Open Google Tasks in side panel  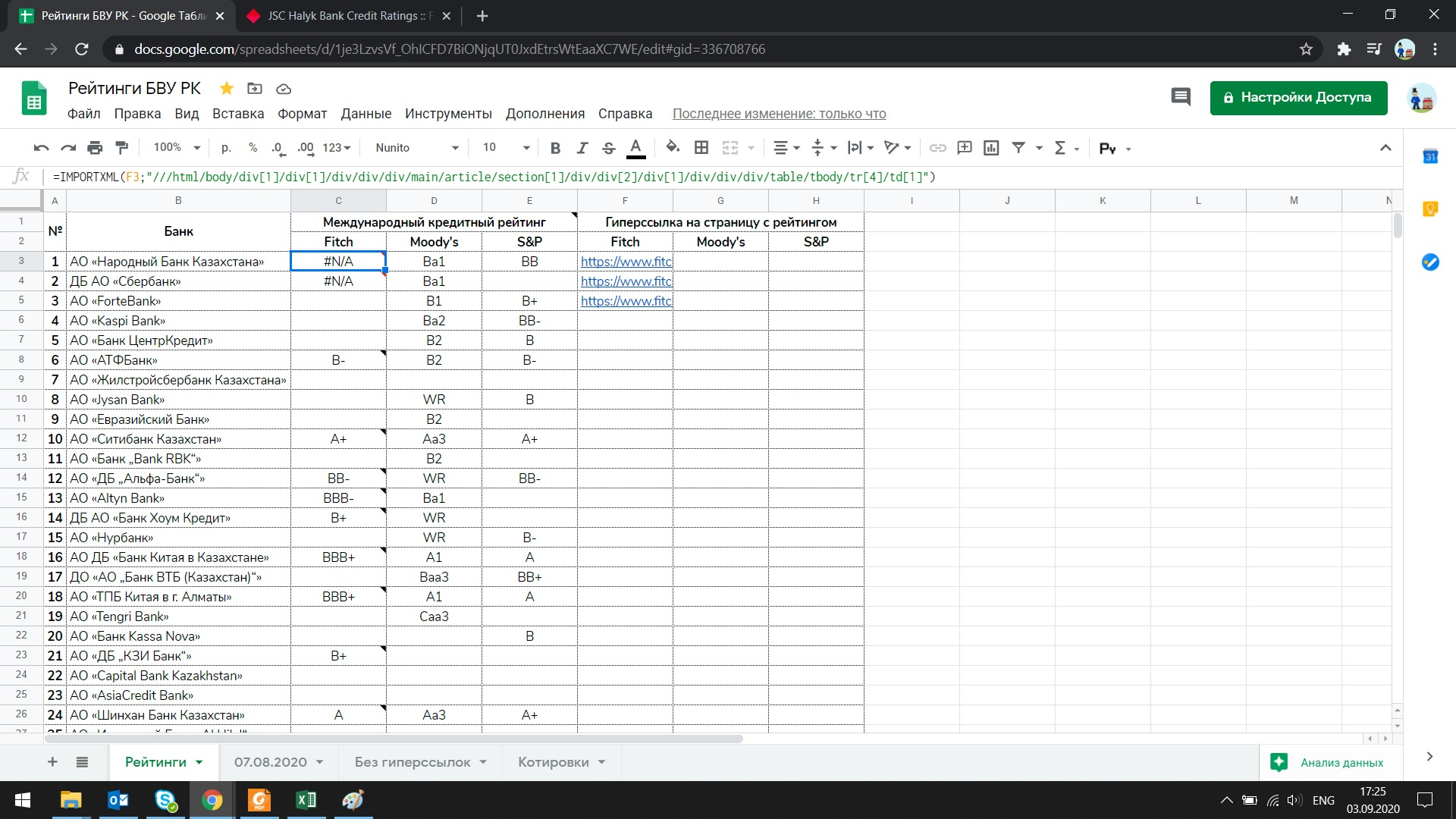click(x=1430, y=262)
